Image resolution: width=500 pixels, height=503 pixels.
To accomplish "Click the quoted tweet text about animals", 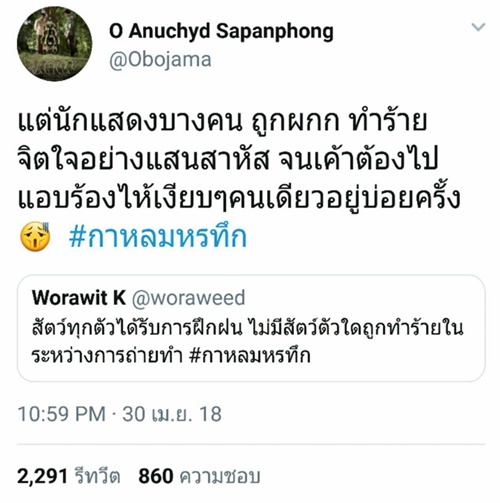I will click(247, 342).
